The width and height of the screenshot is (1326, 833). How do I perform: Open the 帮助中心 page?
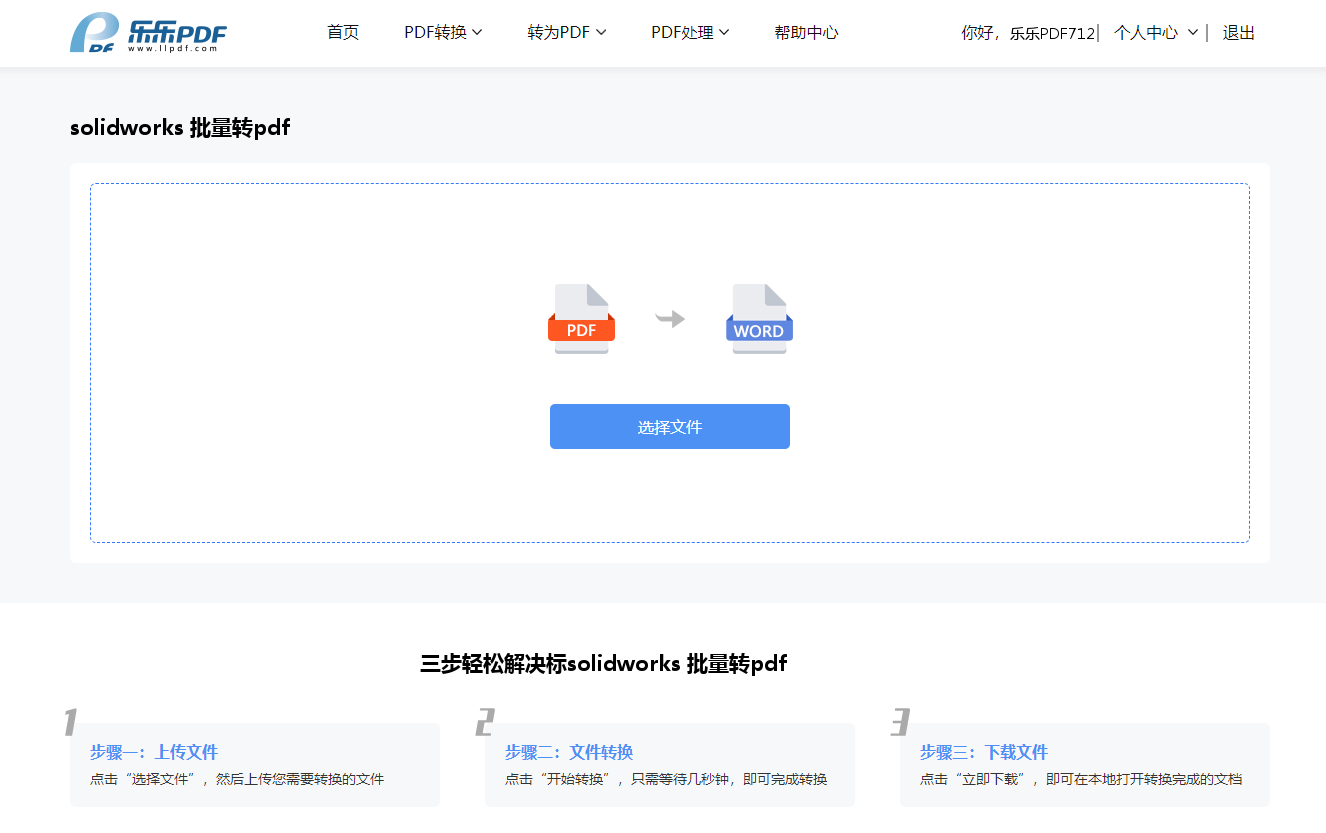pos(806,33)
